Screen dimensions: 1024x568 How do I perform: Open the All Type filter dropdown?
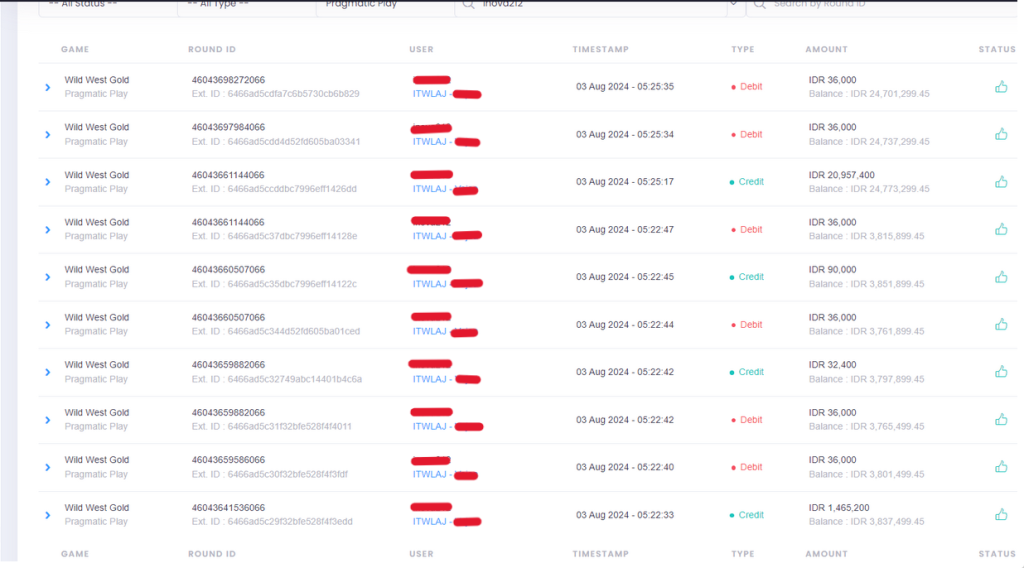pyautogui.click(x=245, y=5)
